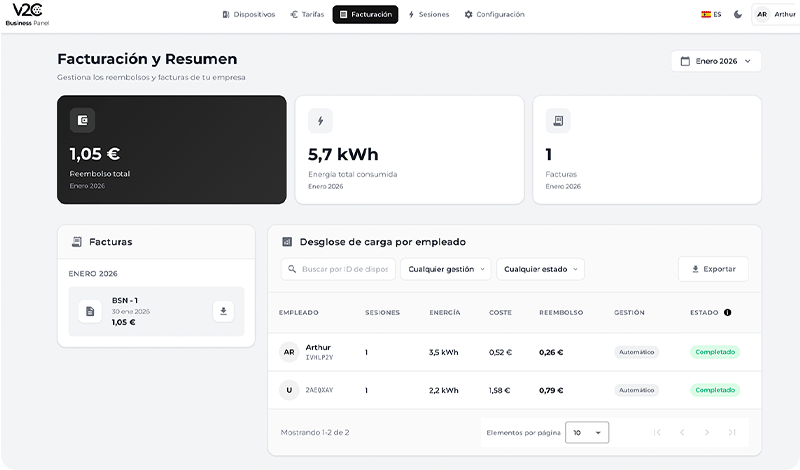Viewport: 800px width, 470px height.
Task: Click the BSN - 1 document icon
Action: (91, 311)
